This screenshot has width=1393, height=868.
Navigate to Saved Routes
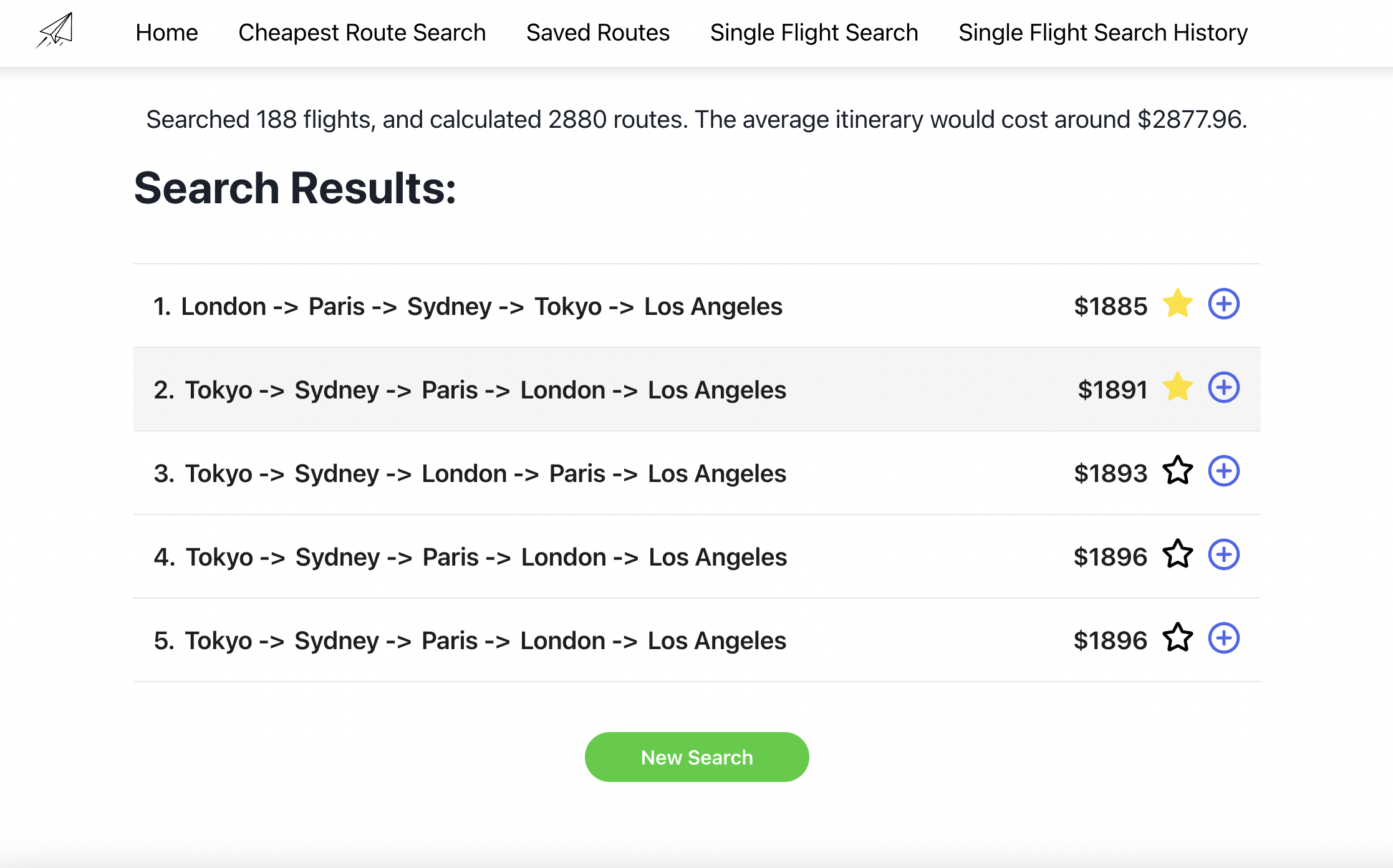[597, 32]
